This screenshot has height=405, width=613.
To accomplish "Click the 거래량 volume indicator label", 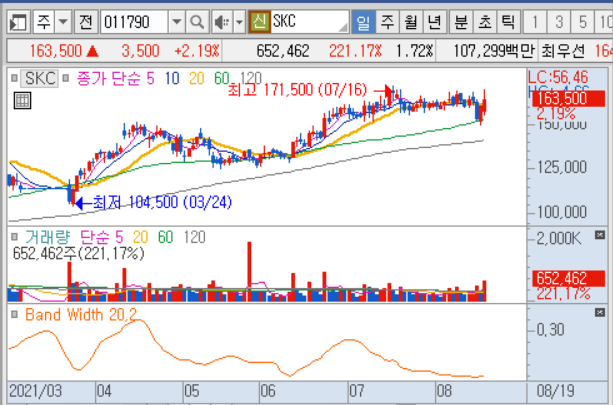I will 47,237.
